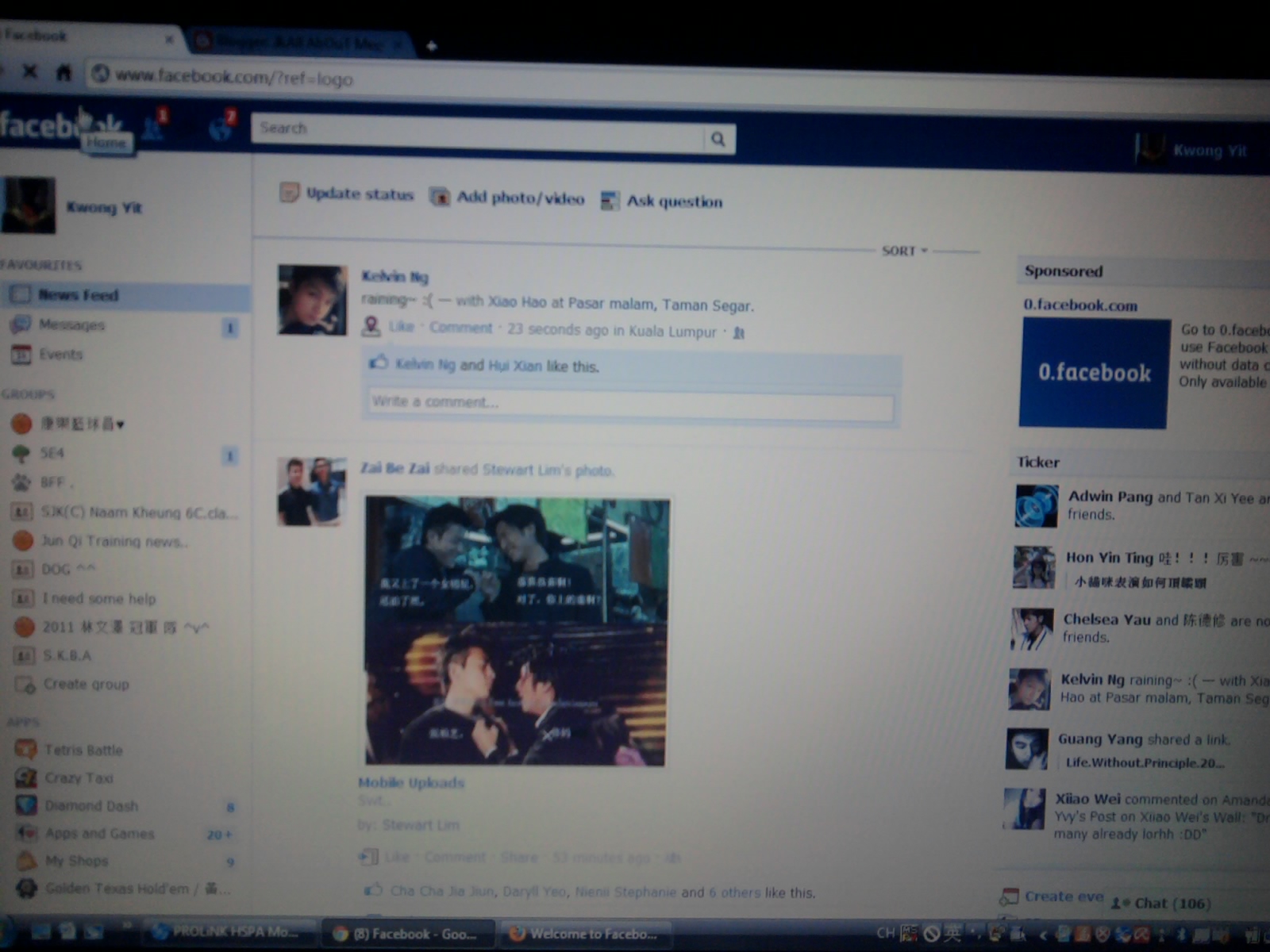Click the Windows Start button
Screen dimensions: 1270x952
click(6, 932)
